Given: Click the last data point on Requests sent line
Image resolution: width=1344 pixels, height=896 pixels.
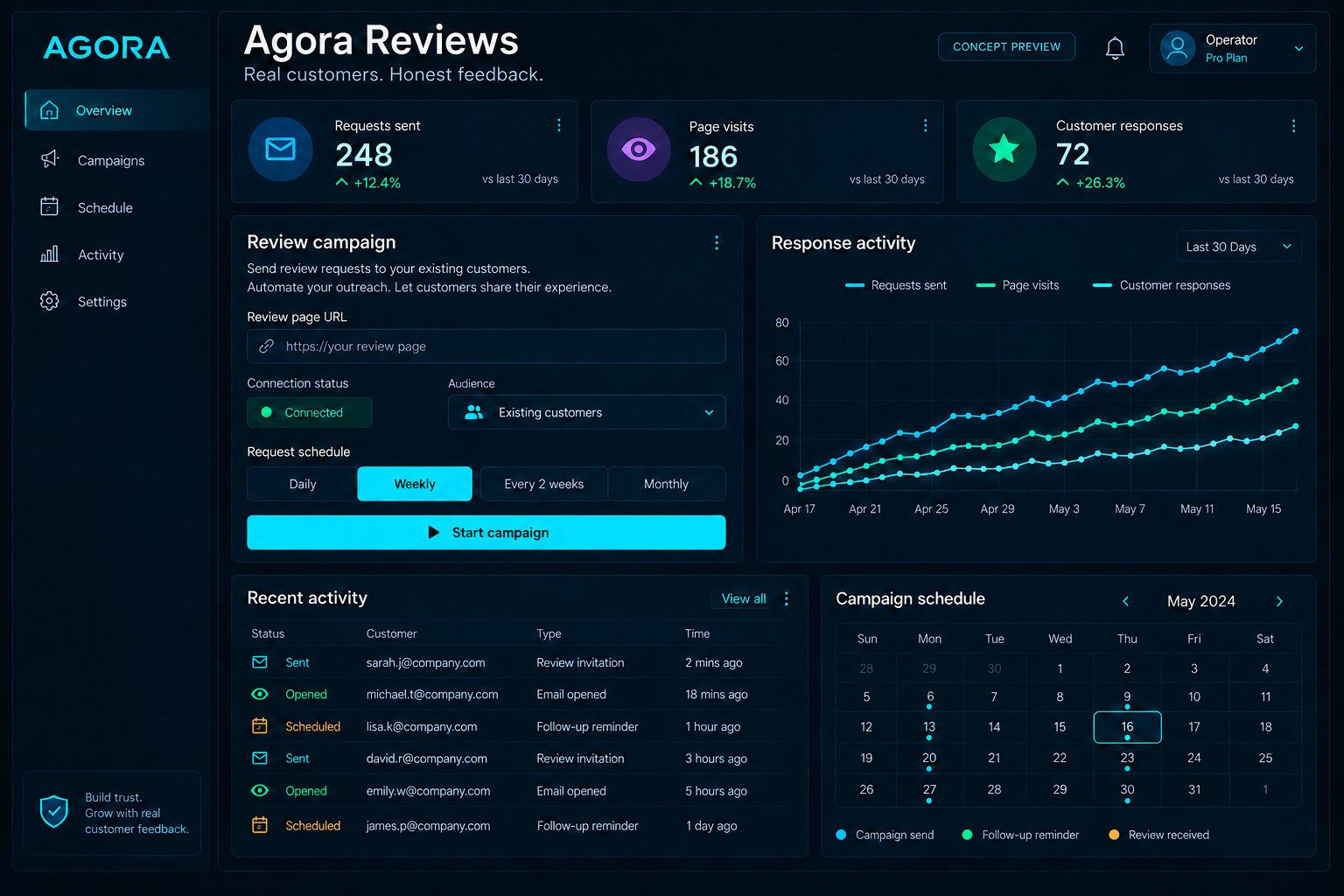Looking at the screenshot, I should tap(1296, 332).
